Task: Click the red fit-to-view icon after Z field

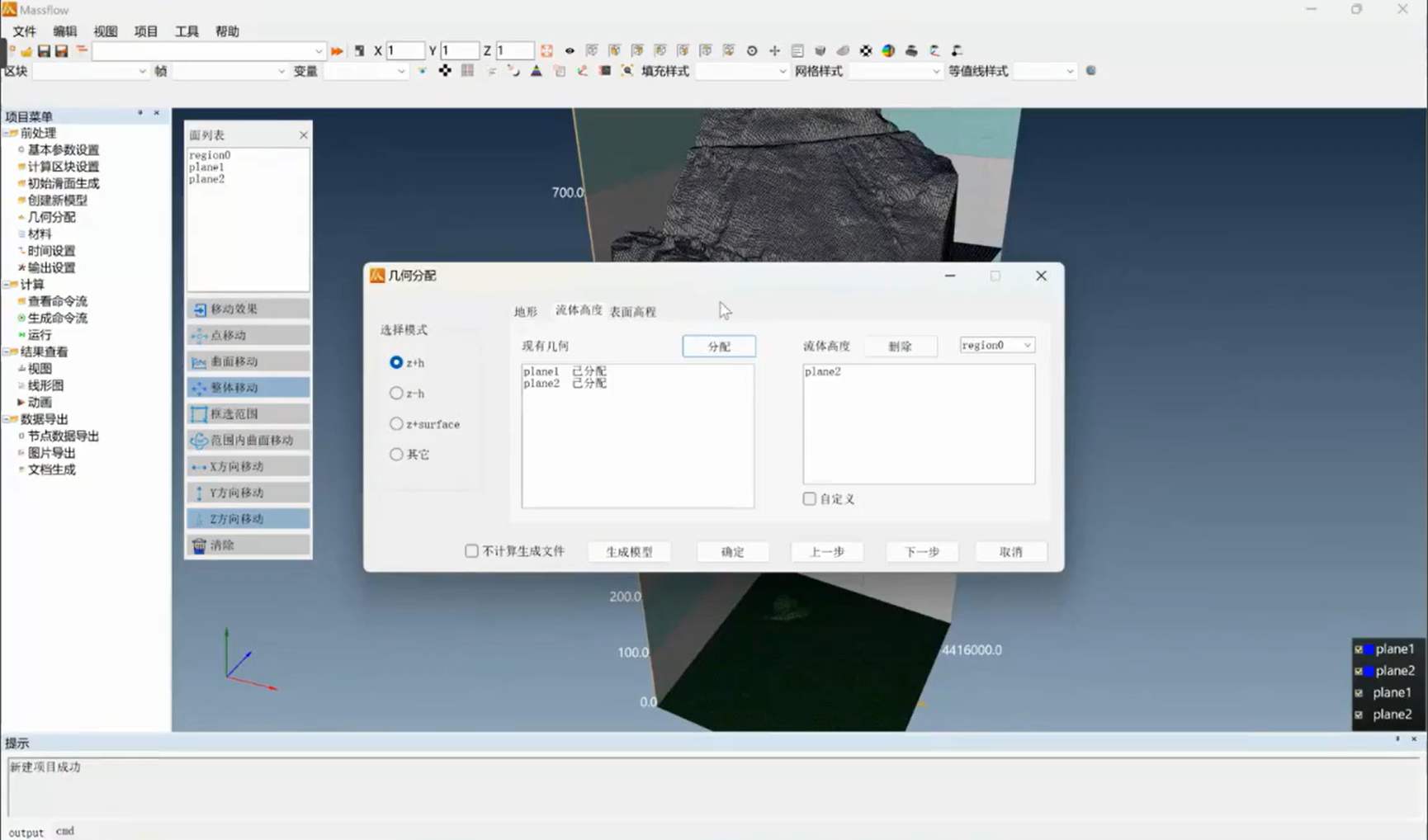Action: click(x=546, y=51)
